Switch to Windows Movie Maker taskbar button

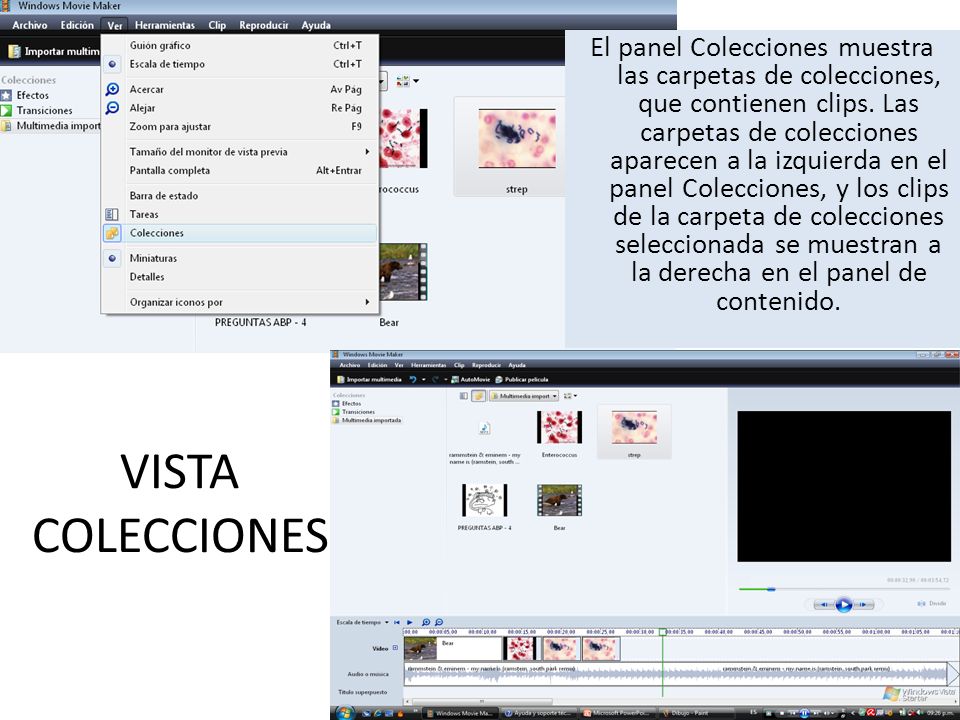click(460, 713)
